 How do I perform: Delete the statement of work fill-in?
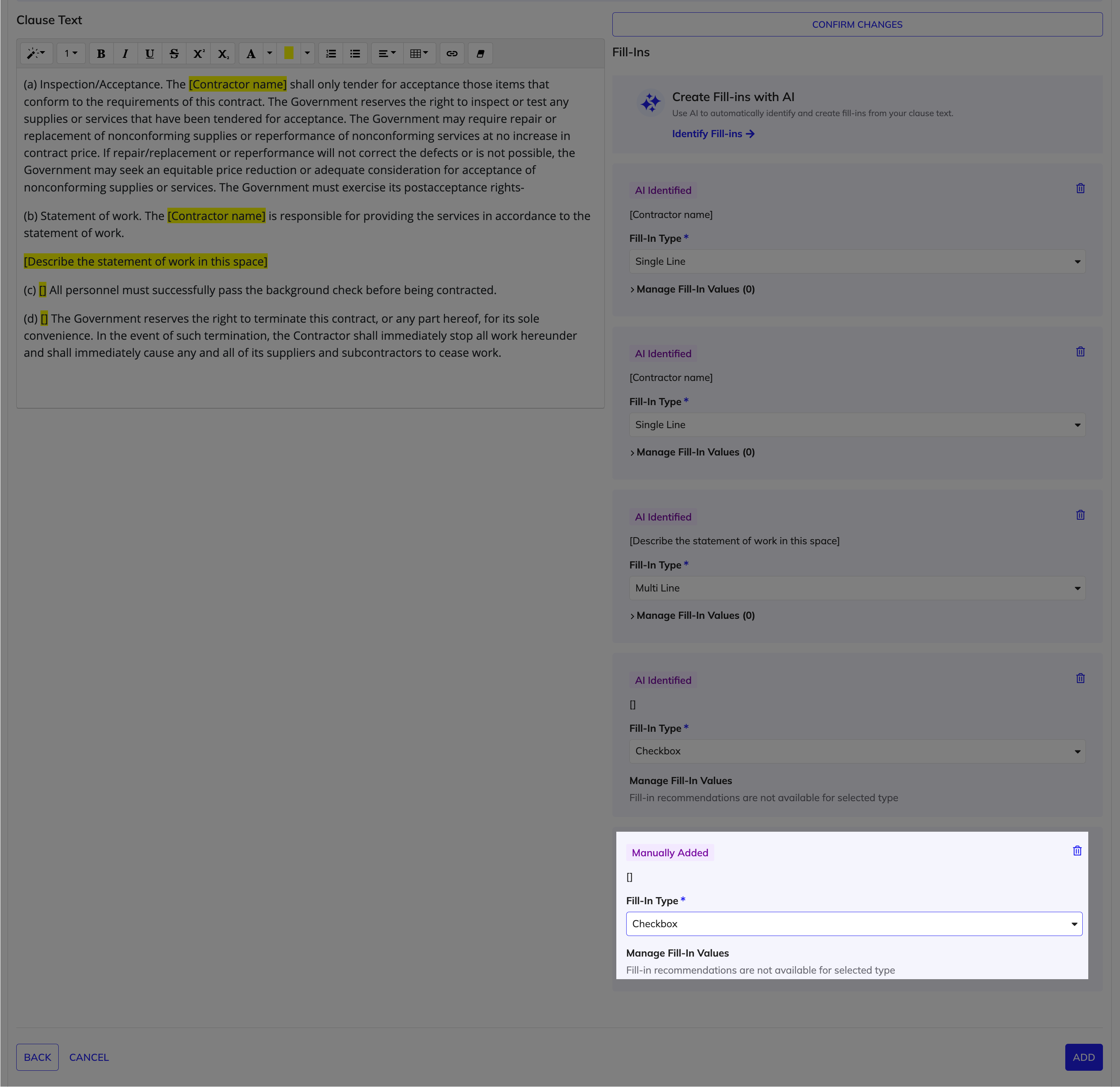click(1080, 515)
